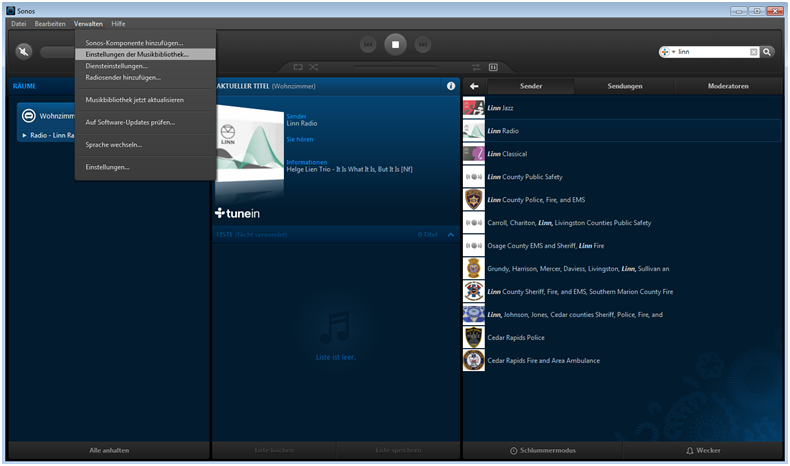Collapse the queue list with chevron
The image size is (790, 466).
pyautogui.click(x=451, y=235)
